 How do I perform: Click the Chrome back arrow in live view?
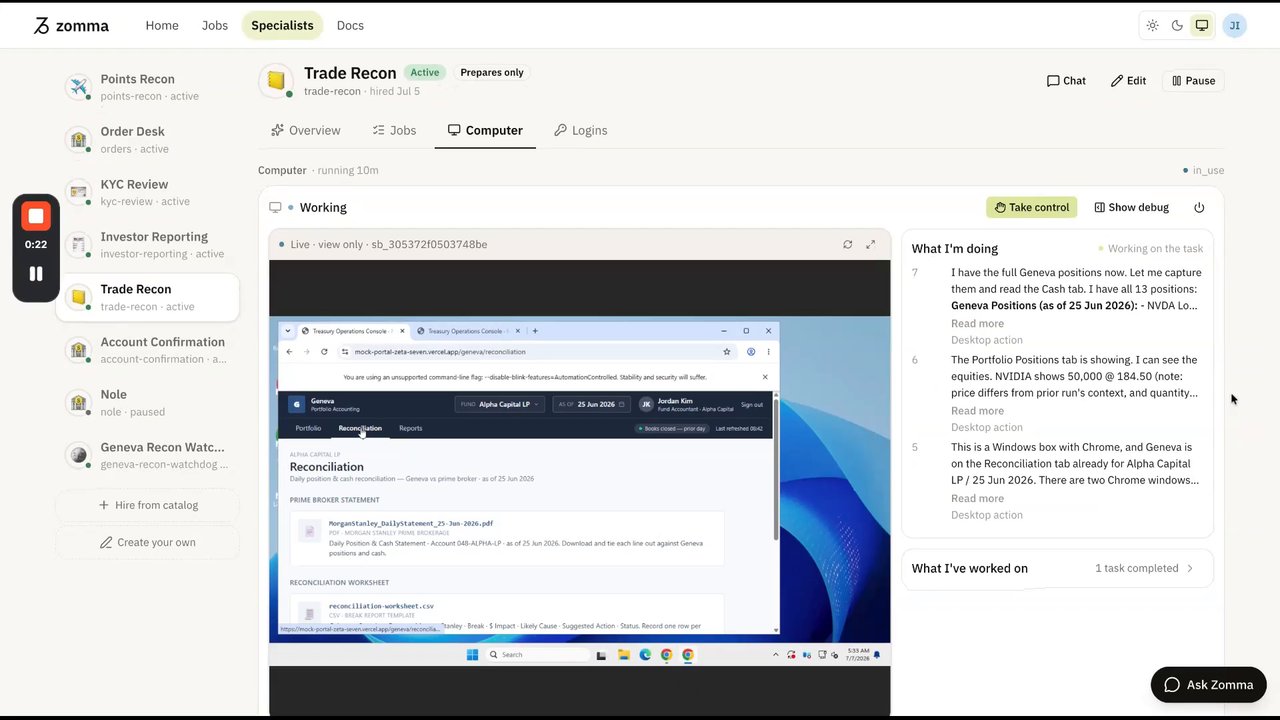pyautogui.click(x=289, y=352)
